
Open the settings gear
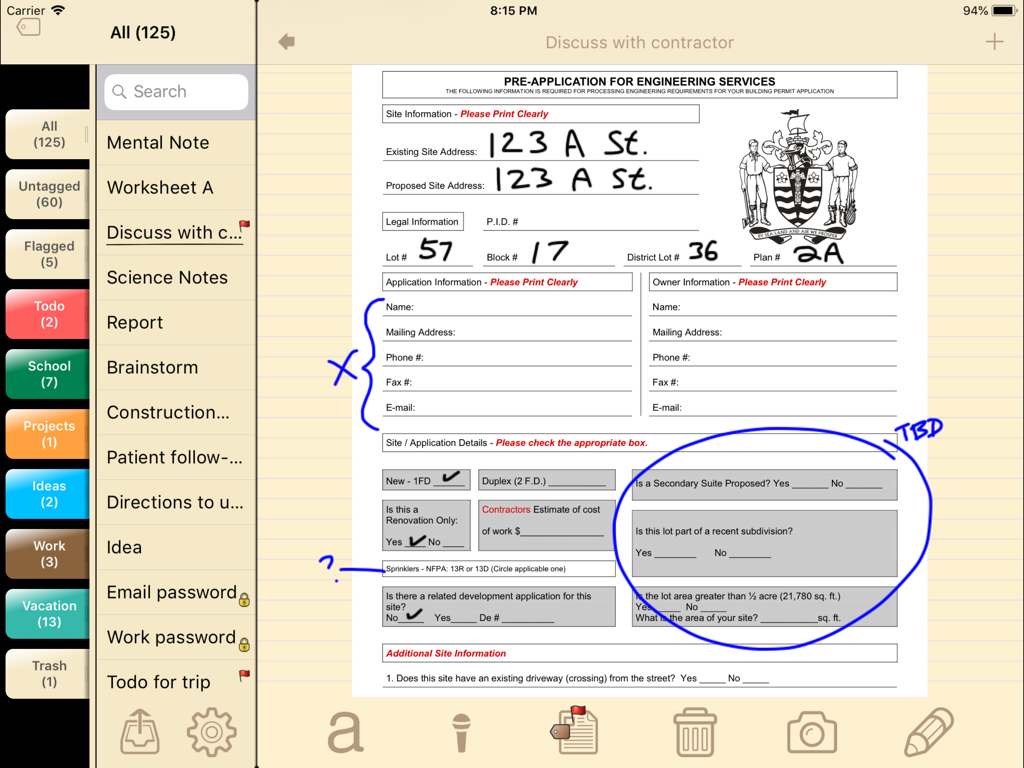[x=211, y=731]
